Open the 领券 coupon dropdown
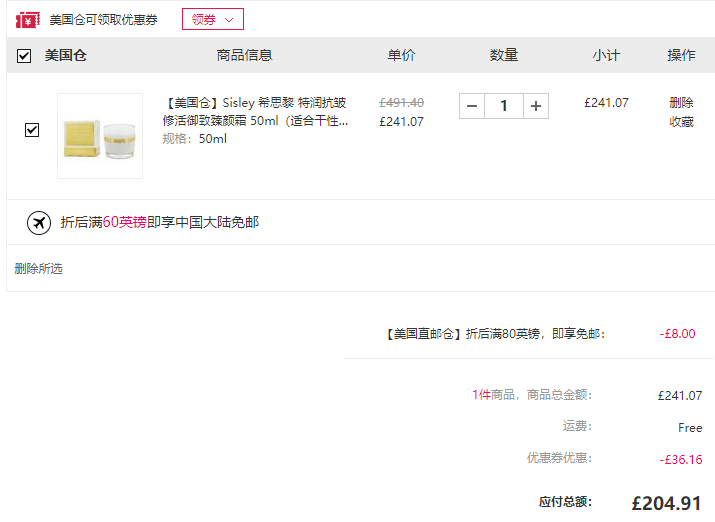 click(212, 19)
